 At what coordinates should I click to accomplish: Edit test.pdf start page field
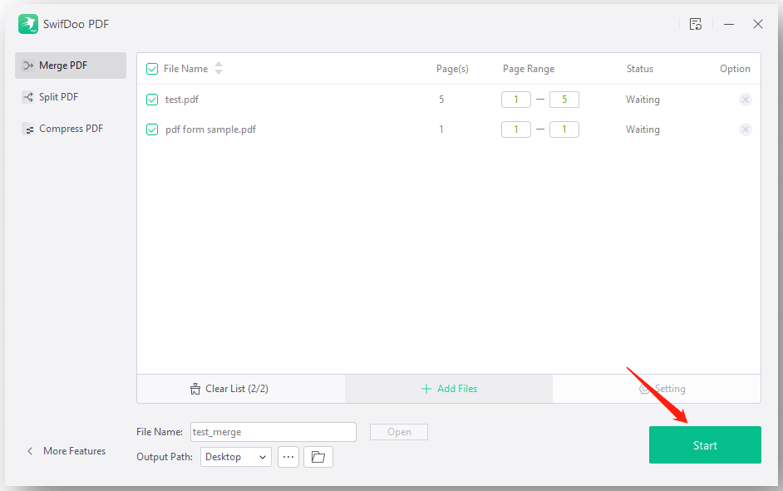tap(516, 99)
